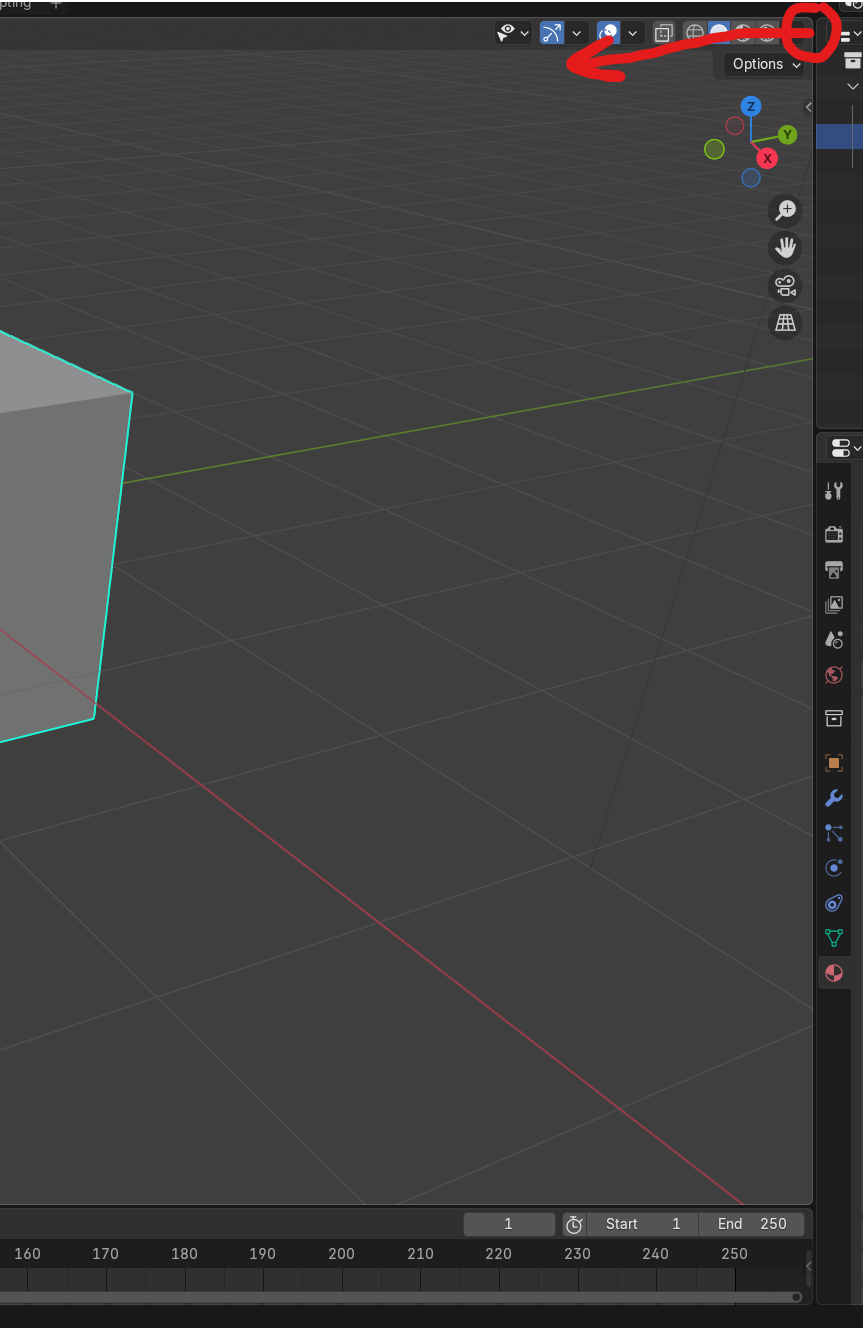Open the Output properties printer tab
This screenshot has width=863, height=1328.
[x=834, y=569]
